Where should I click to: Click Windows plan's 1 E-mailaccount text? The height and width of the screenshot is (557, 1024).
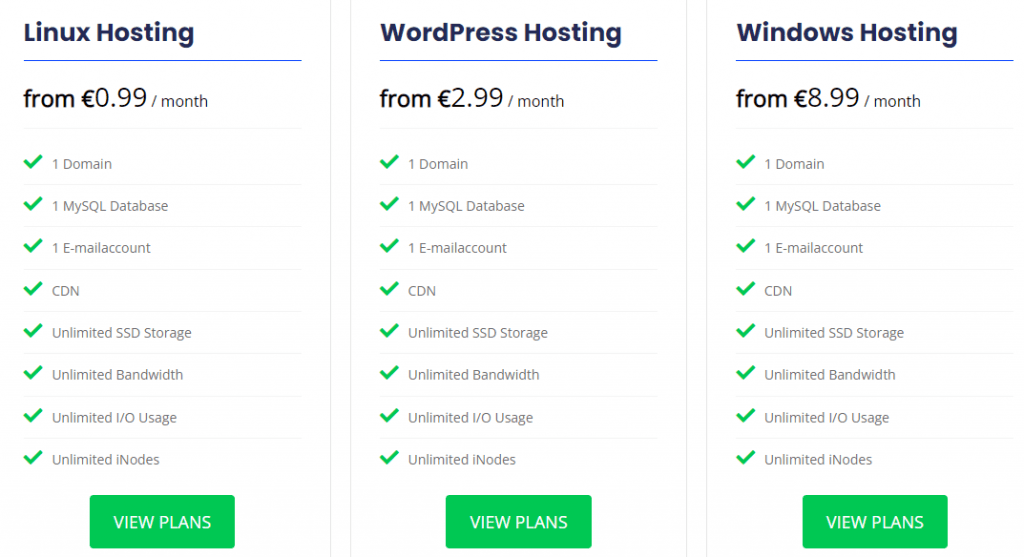click(x=814, y=248)
